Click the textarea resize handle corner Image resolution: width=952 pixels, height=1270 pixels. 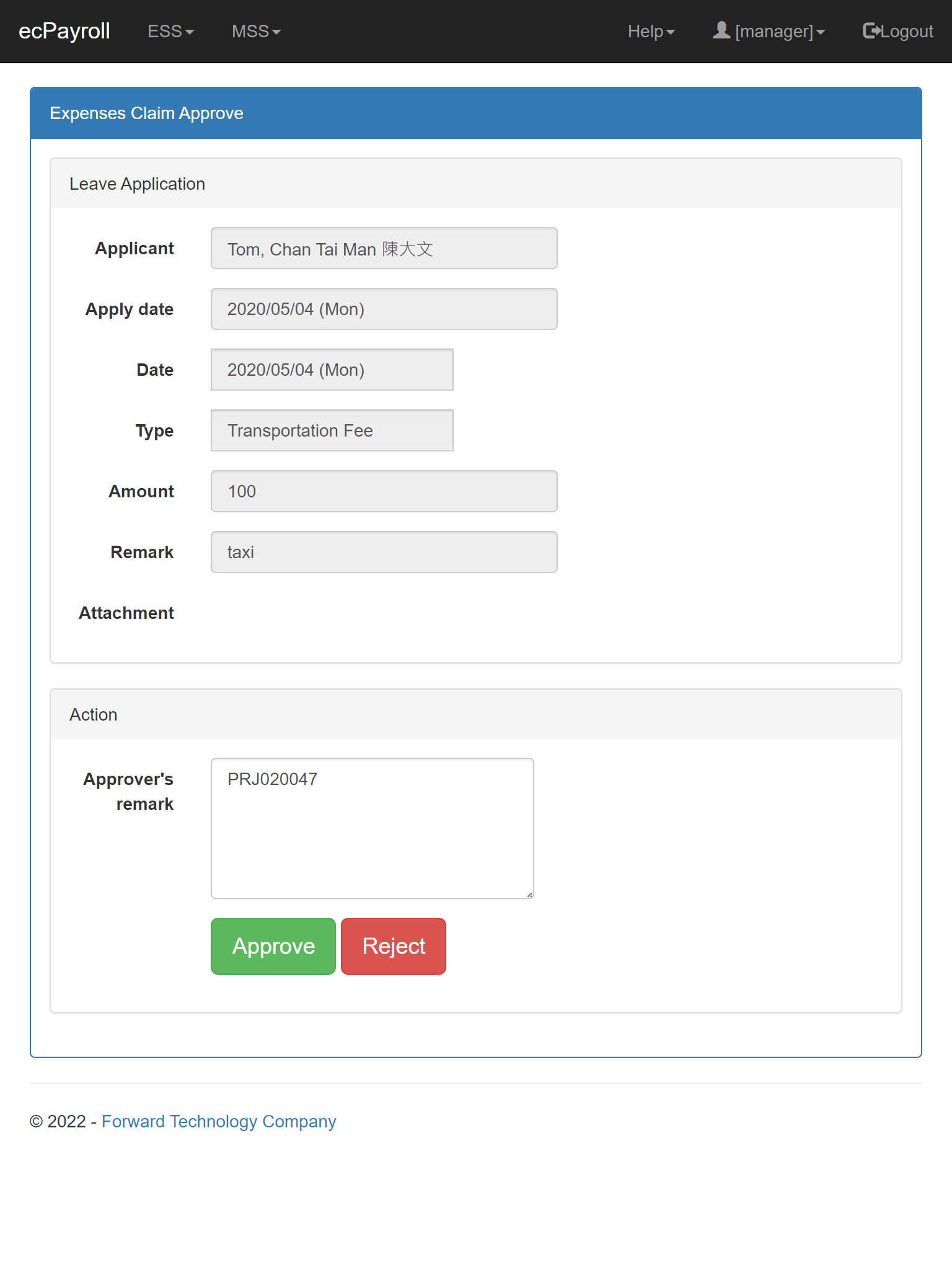(x=530, y=895)
